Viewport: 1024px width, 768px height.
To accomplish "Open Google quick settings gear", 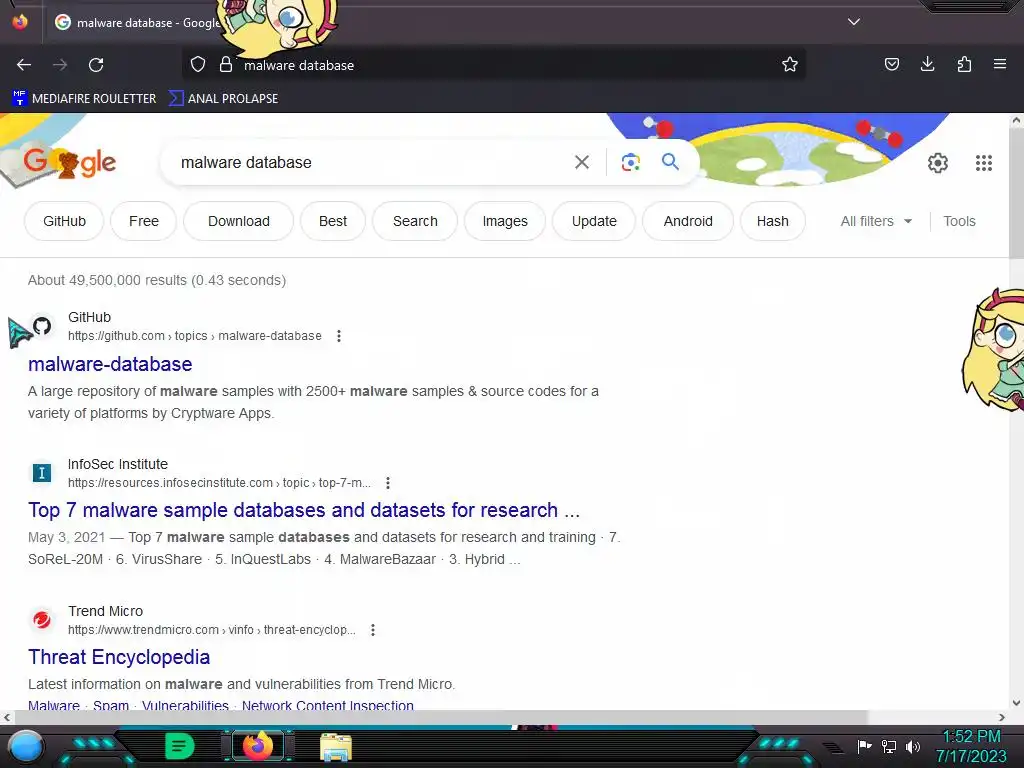I will 938,163.
